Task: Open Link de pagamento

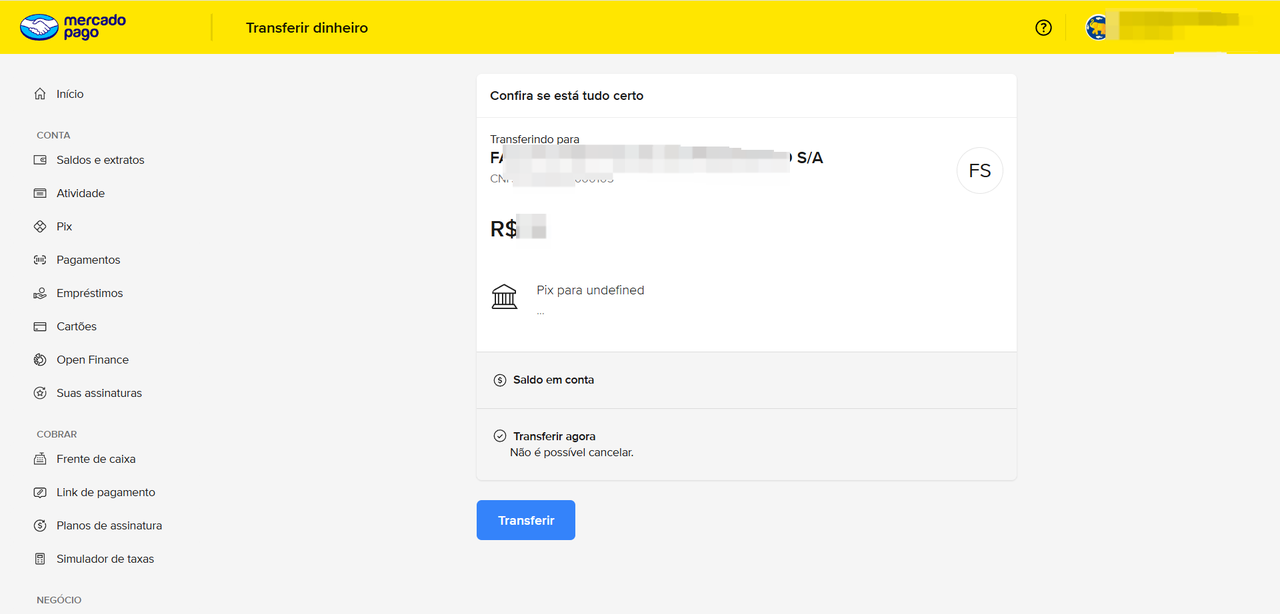Action: 105,492
